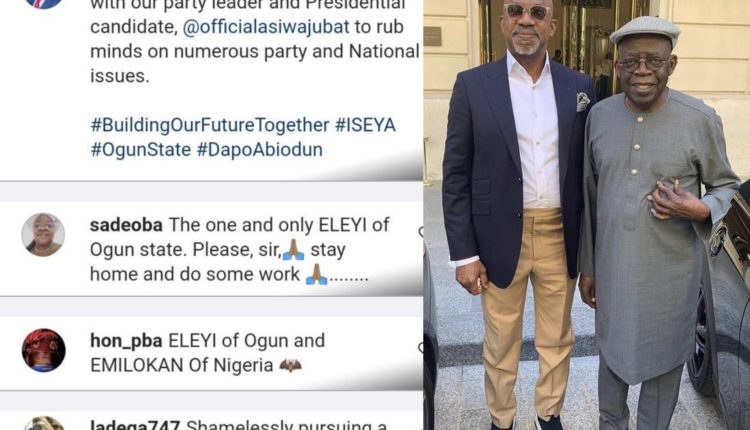
Task: Open the hon_pba username link
Action: click(x=126, y=341)
